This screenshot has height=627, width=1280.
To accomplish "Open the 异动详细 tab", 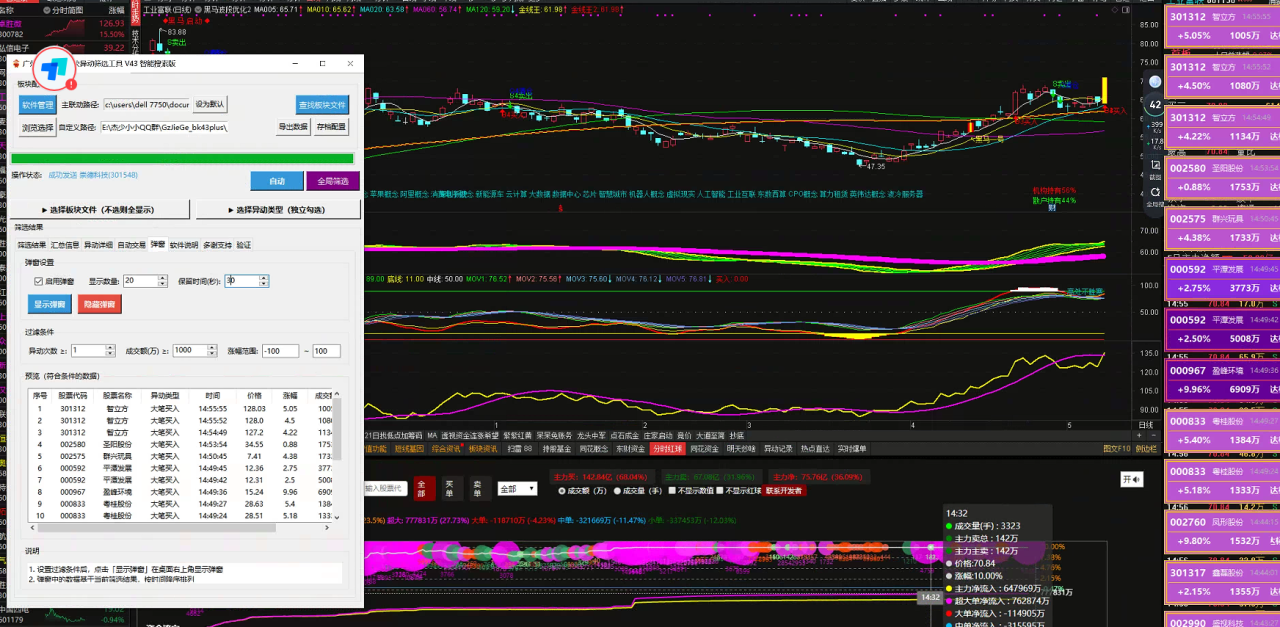I will click(98, 244).
